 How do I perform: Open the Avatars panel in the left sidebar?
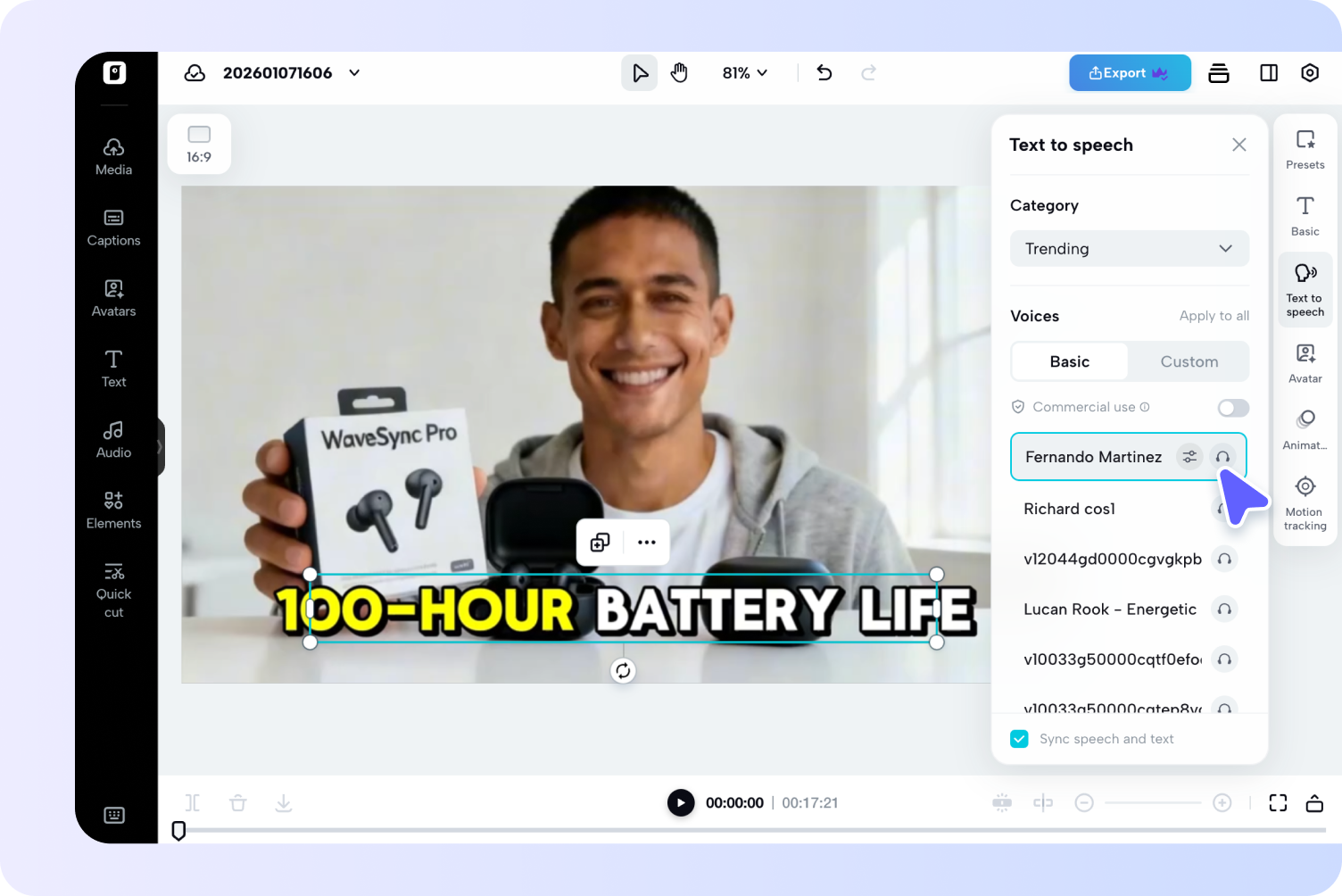pos(113,298)
